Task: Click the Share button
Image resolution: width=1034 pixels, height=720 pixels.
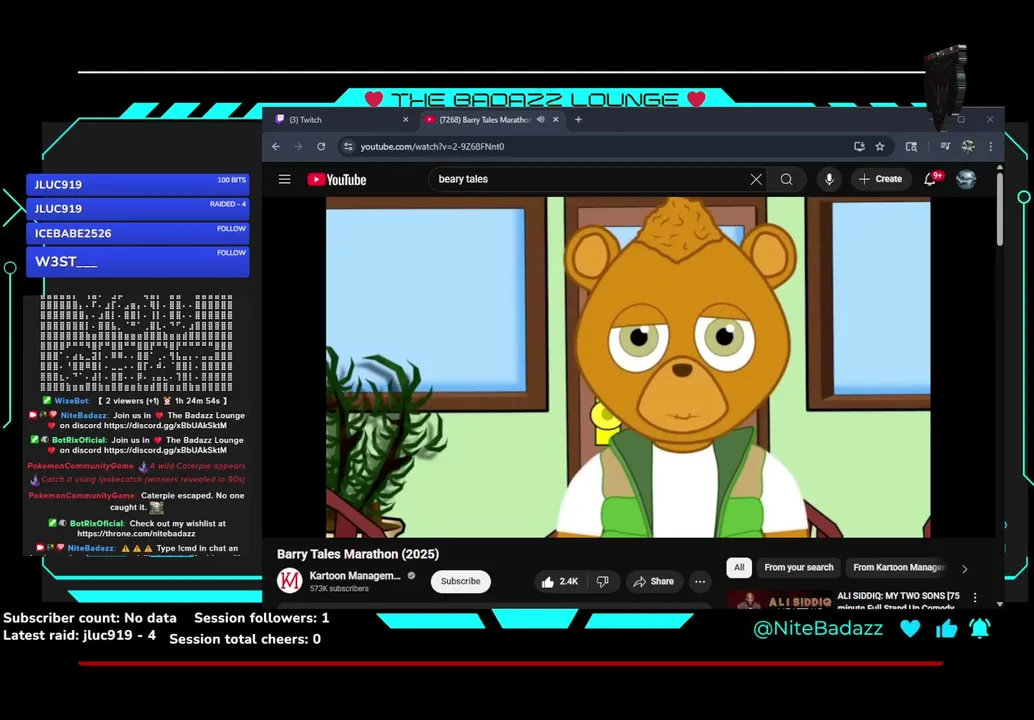Action: coord(654,582)
